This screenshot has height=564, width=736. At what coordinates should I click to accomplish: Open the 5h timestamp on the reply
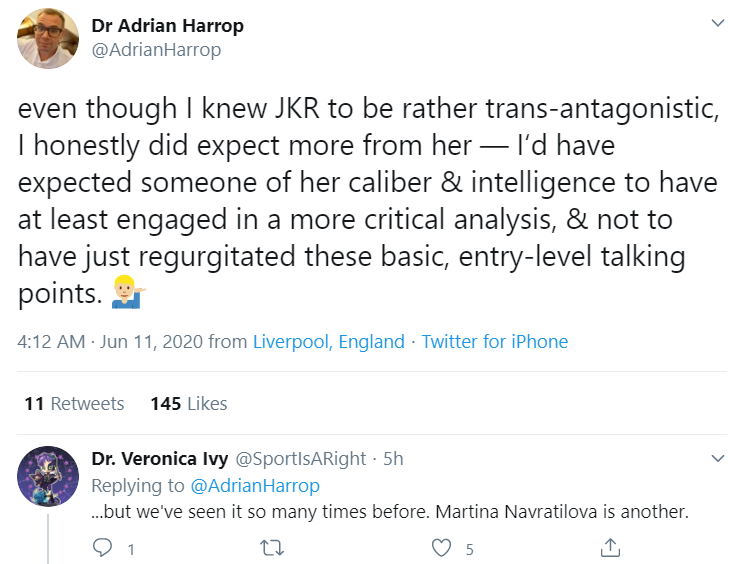393,459
